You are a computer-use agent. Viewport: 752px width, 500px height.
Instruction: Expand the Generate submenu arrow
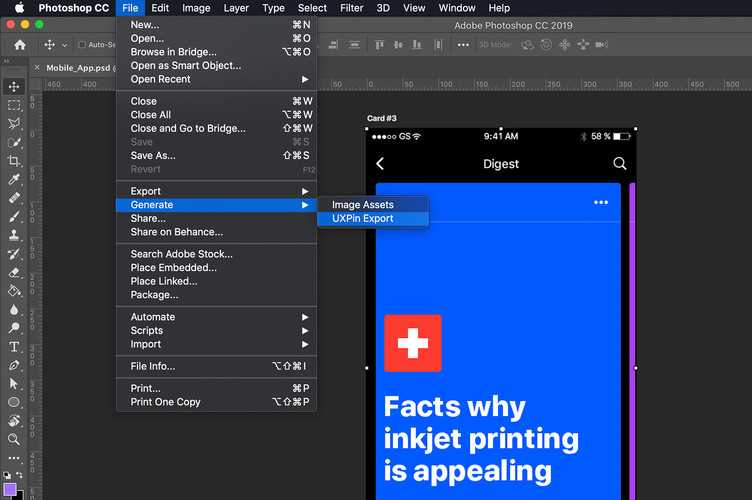pos(305,205)
